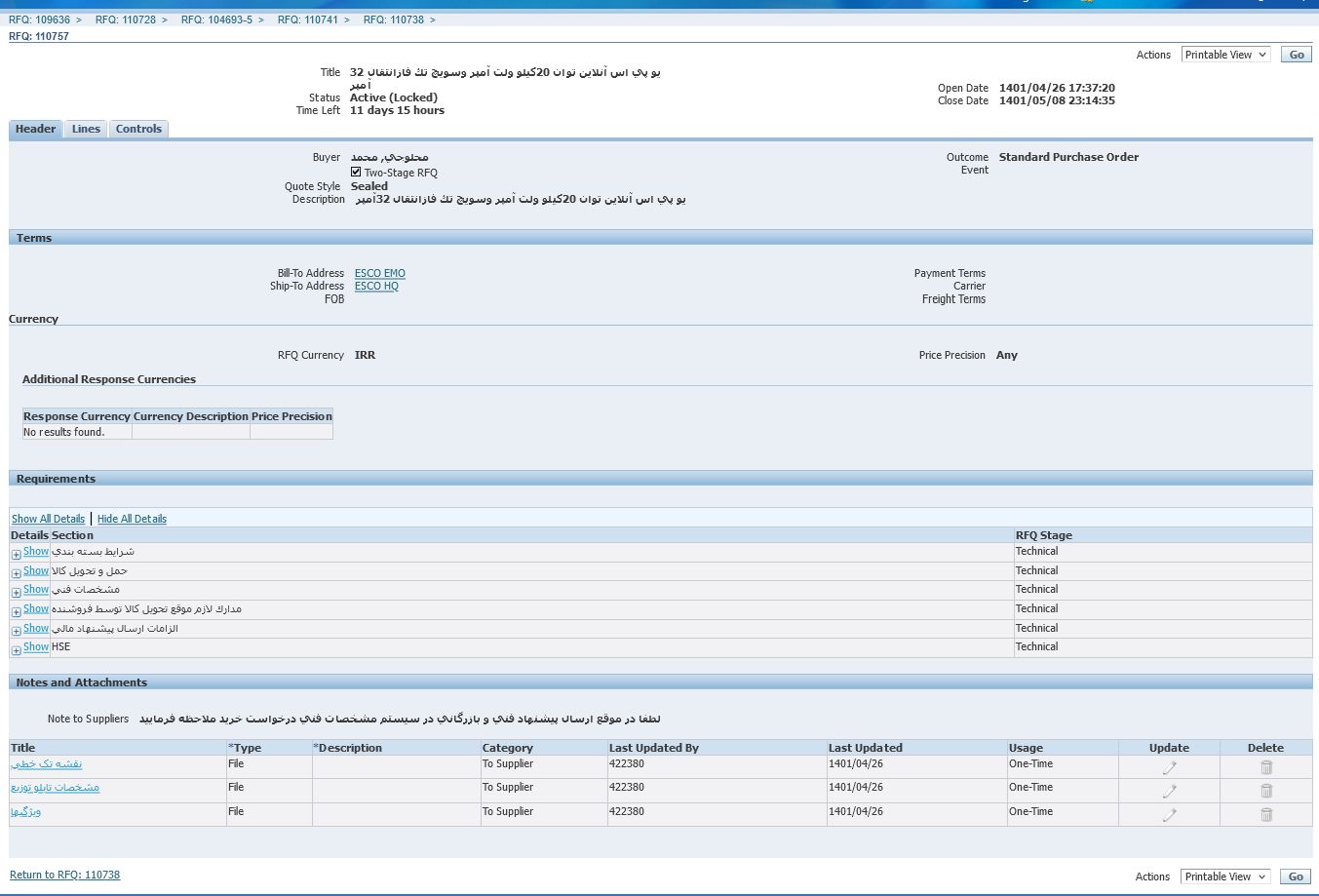Click Return to RFQ: 110738 link

tap(64, 875)
